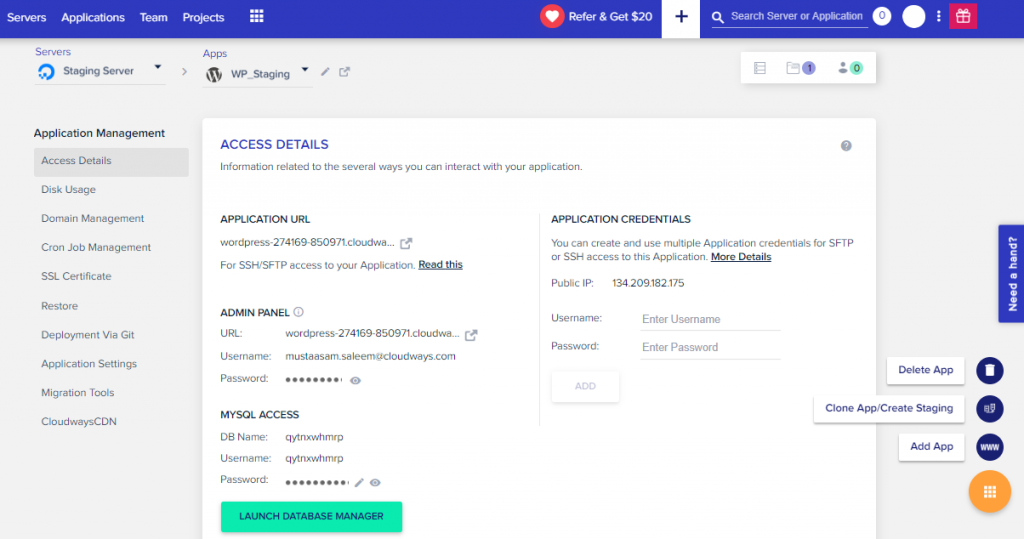Click the Clone App/Create Staging label button

click(889, 408)
